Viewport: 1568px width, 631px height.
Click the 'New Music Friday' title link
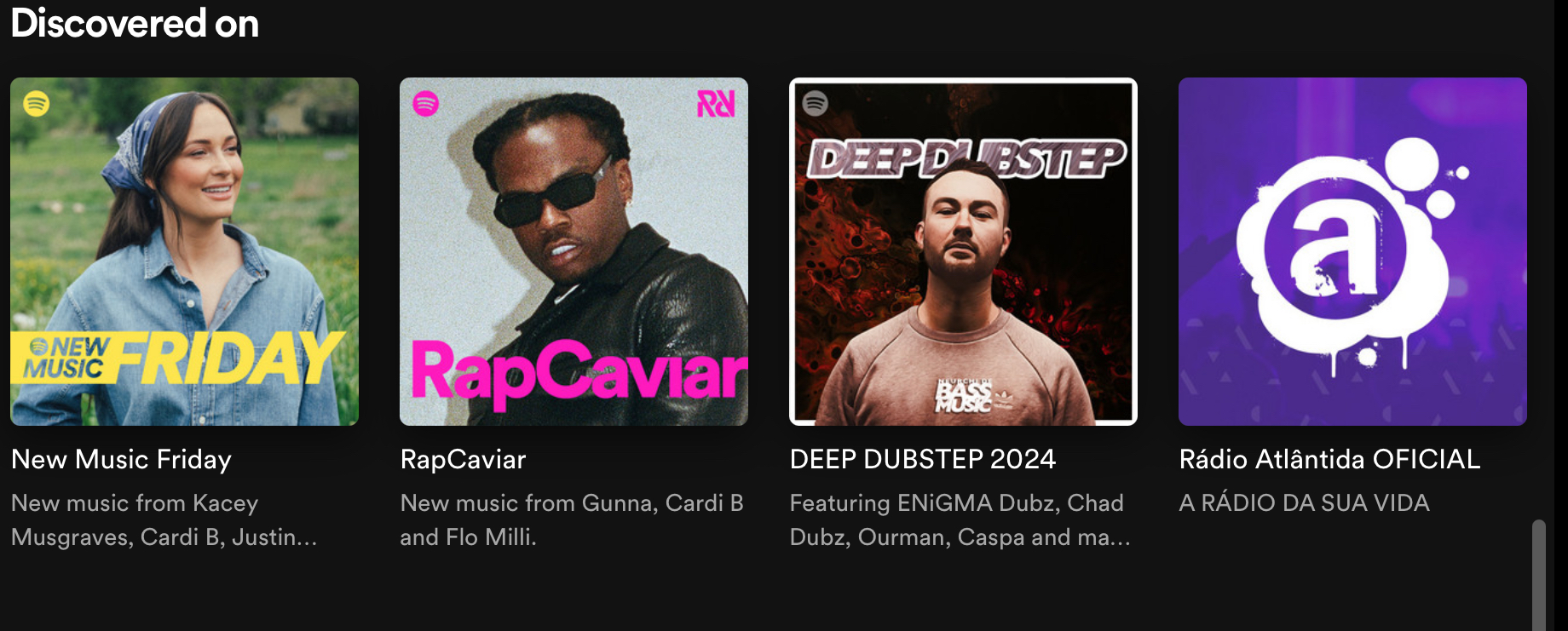pyautogui.click(x=121, y=460)
